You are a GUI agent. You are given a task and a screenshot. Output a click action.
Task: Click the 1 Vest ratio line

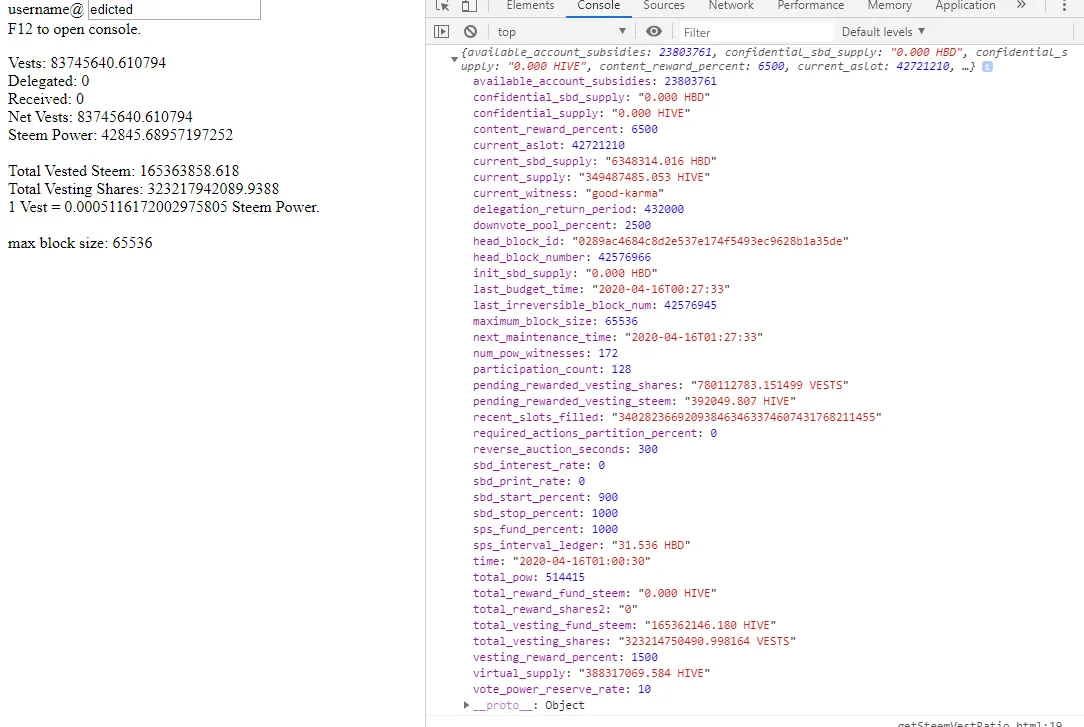[163, 207]
